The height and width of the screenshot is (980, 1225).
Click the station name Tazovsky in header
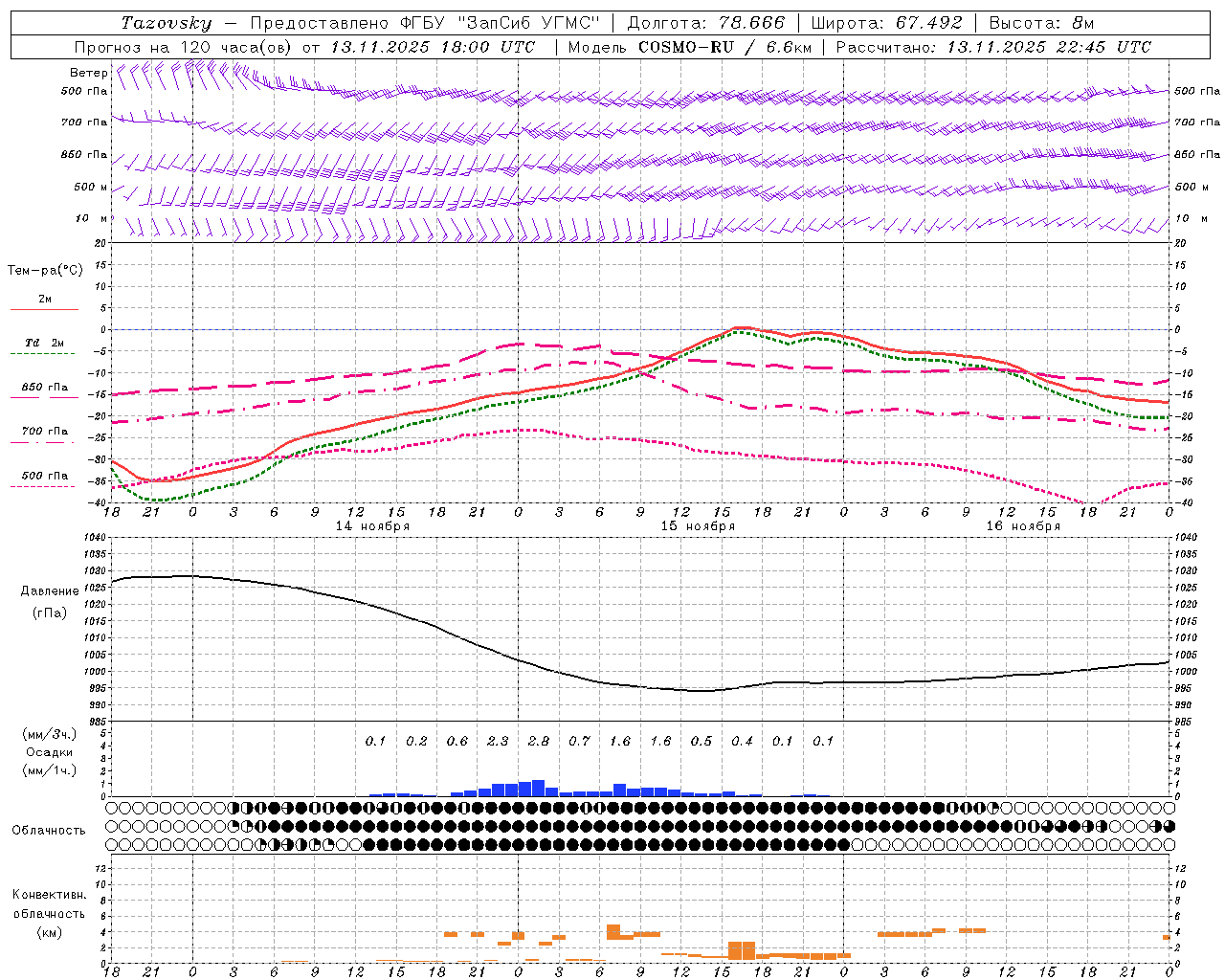167,23
